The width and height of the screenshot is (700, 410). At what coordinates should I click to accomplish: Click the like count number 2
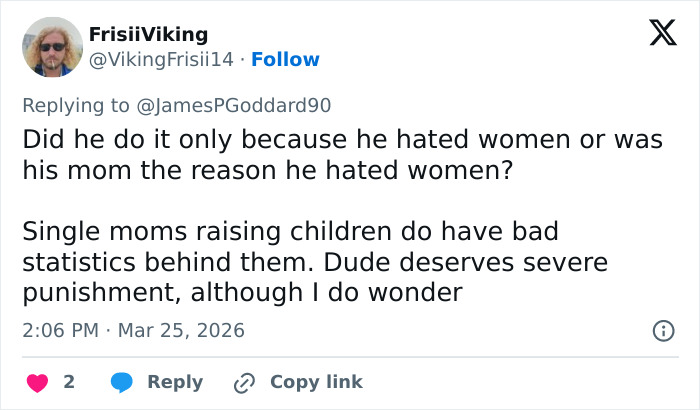[x=69, y=382]
